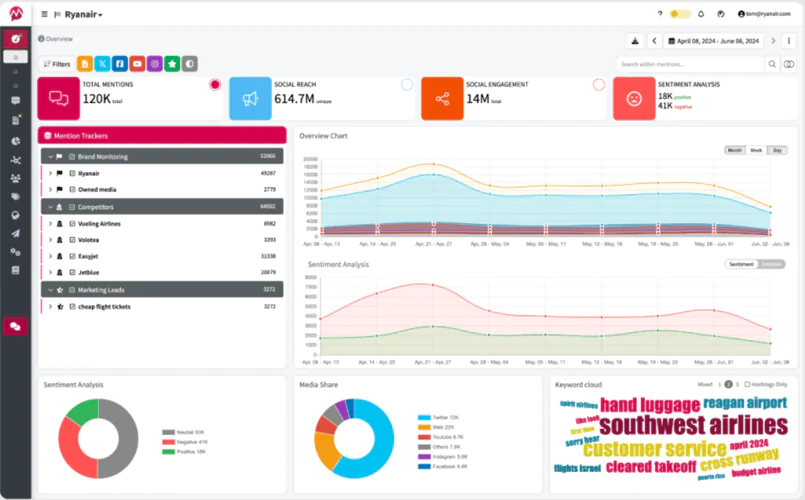Expand the Easyjet tracker row

50,256
